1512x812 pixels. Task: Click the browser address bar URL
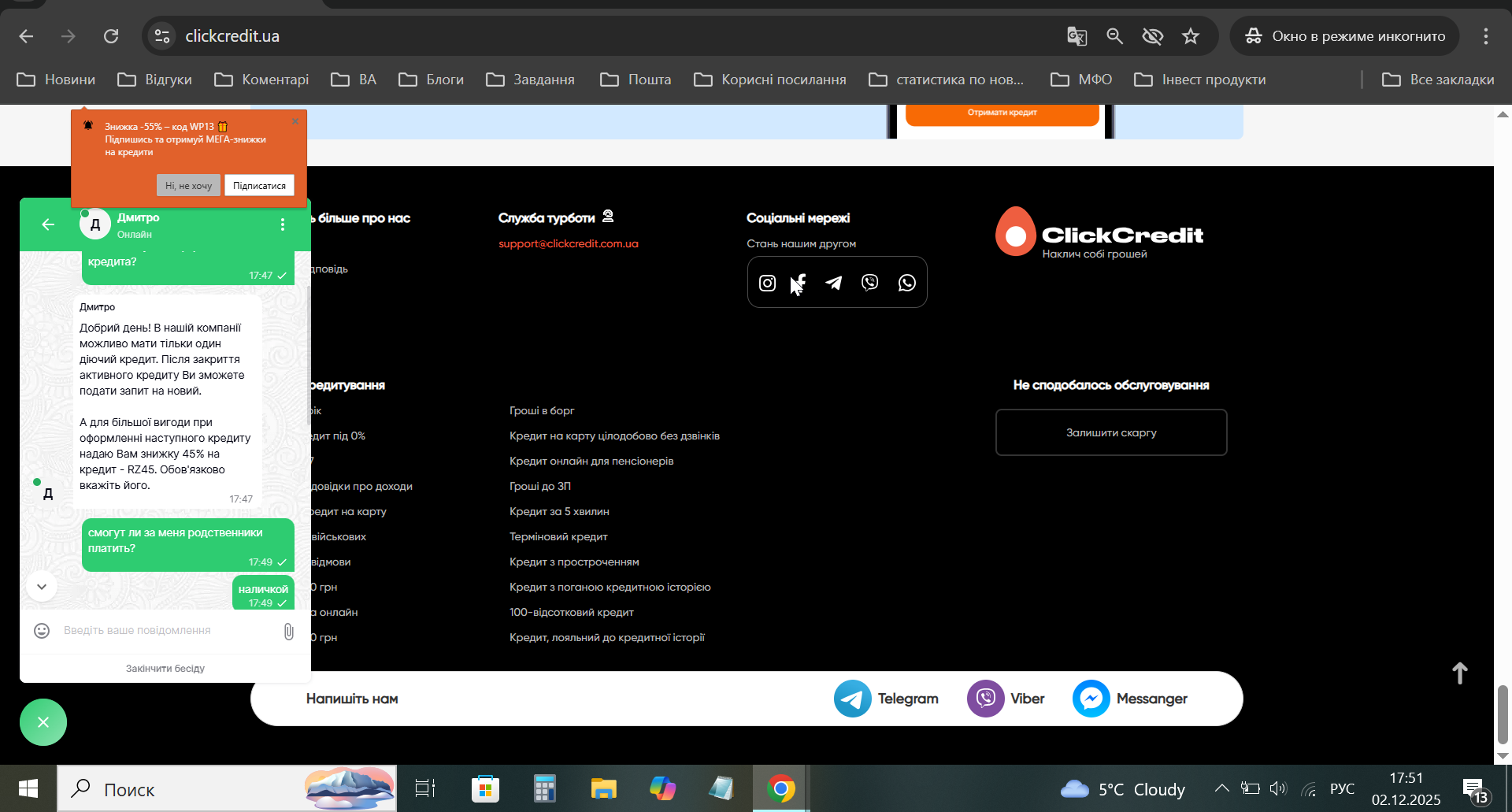232,36
